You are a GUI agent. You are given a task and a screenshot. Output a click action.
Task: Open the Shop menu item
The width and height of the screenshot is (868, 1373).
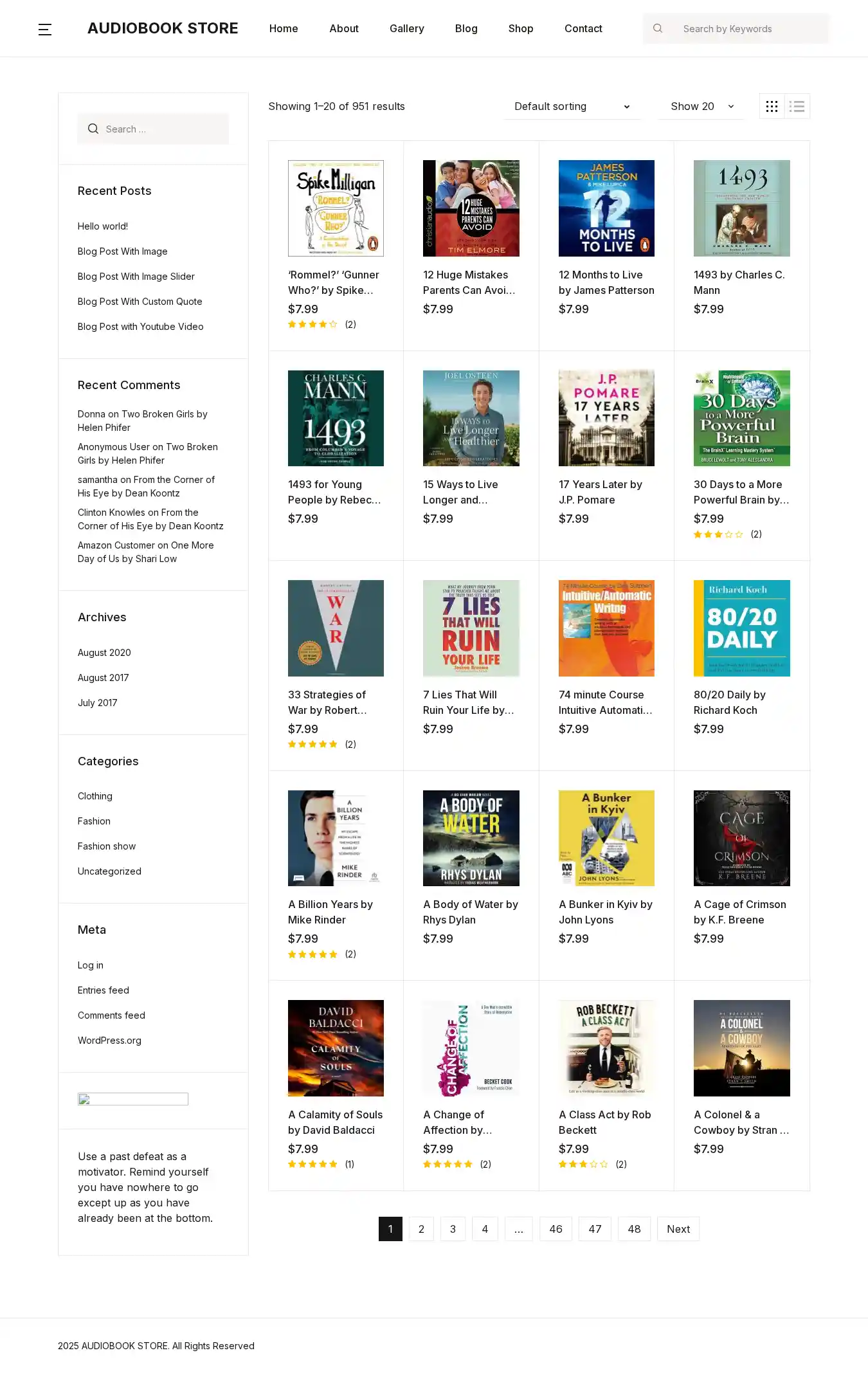[x=520, y=28]
